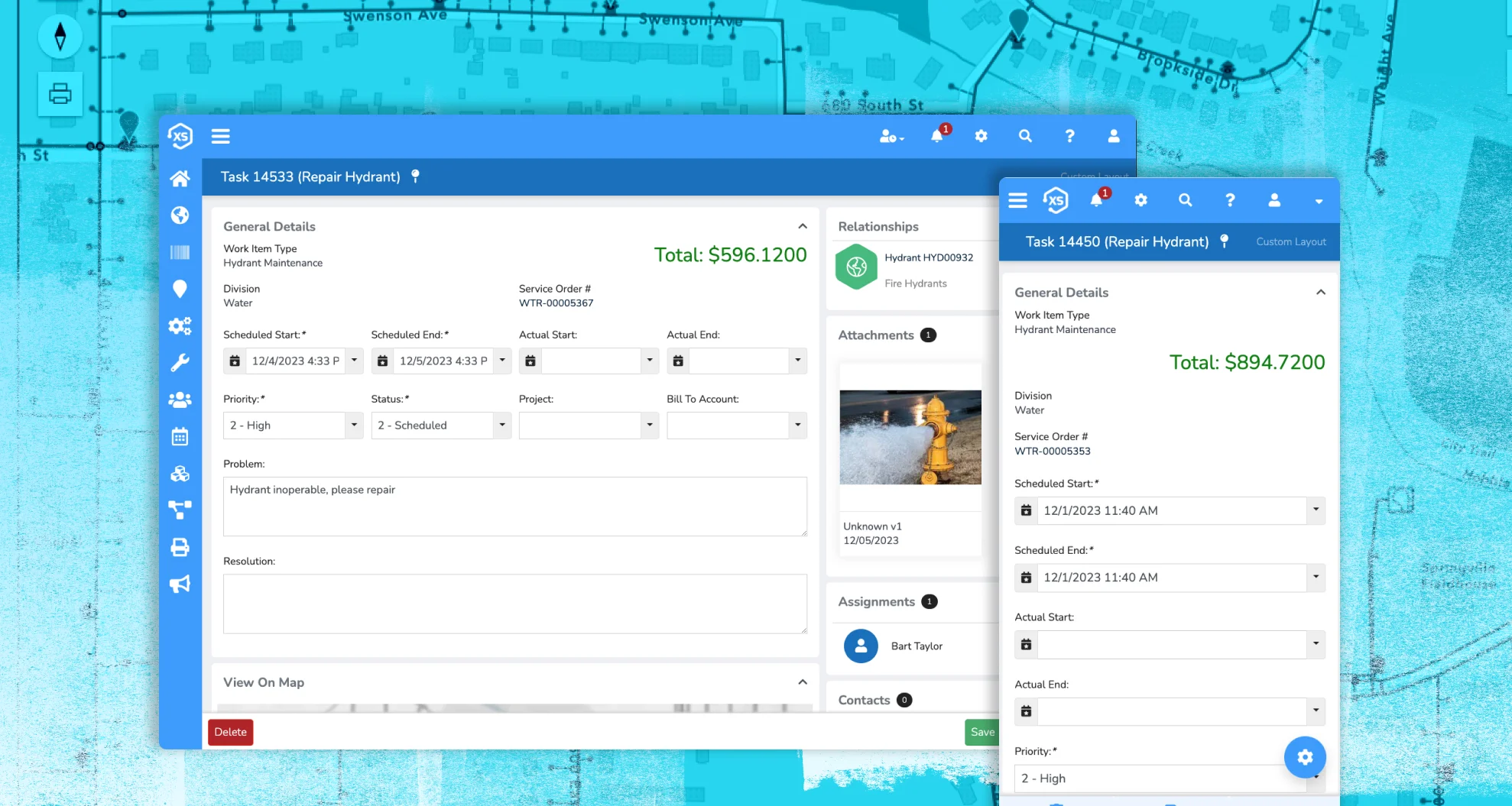Screen dimensions: 1512x806
Task: Click the red Delete button
Action: coord(230,732)
